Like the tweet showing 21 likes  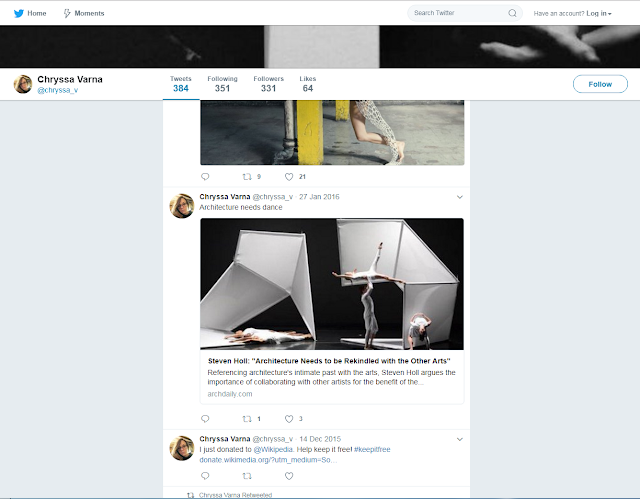pos(289,177)
